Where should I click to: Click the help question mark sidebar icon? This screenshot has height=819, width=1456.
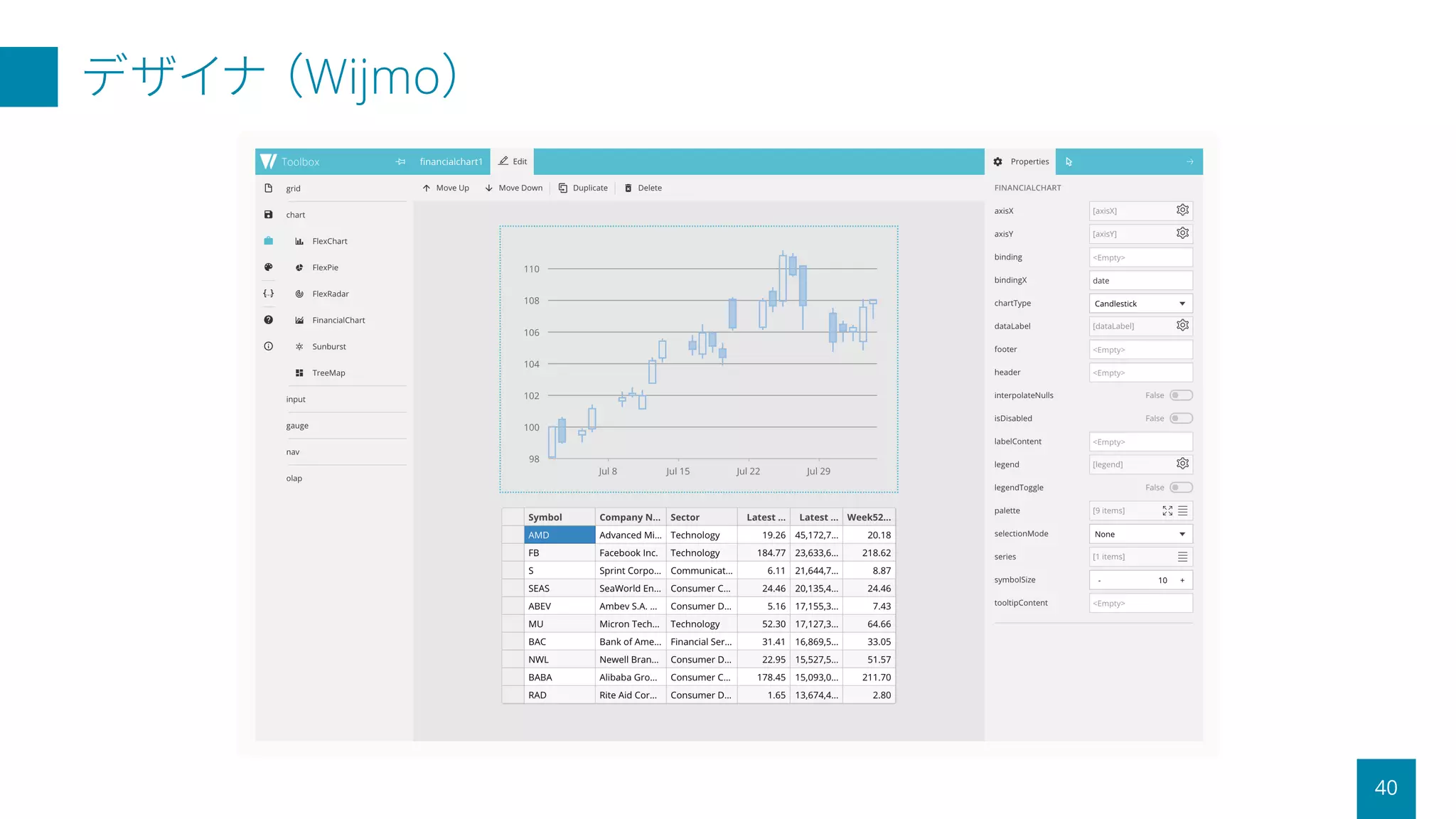[268, 320]
